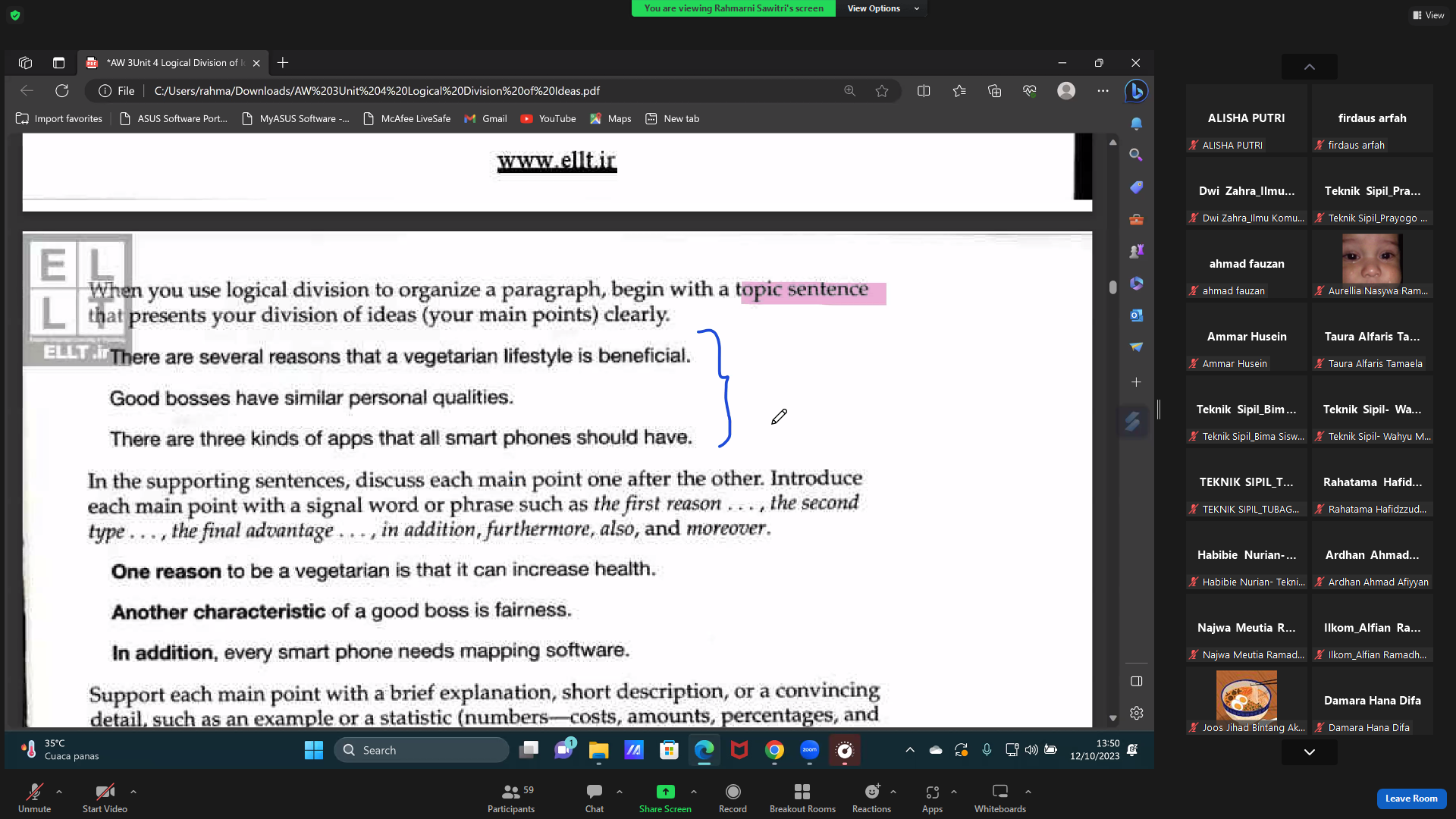
Task: Select Aurellia Nasywa participant video thumbnail
Action: tap(1373, 265)
